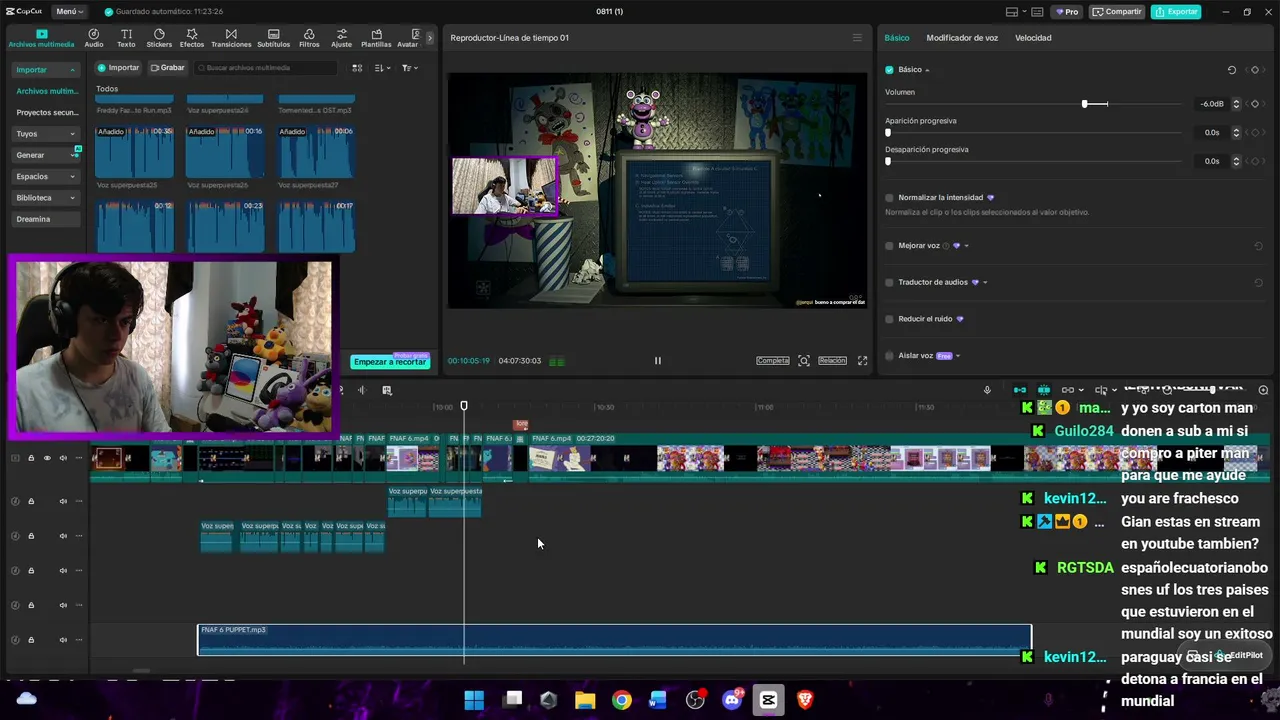Viewport: 1280px width, 720px height.
Task: Open Google Chrome from taskbar
Action: click(x=622, y=700)
